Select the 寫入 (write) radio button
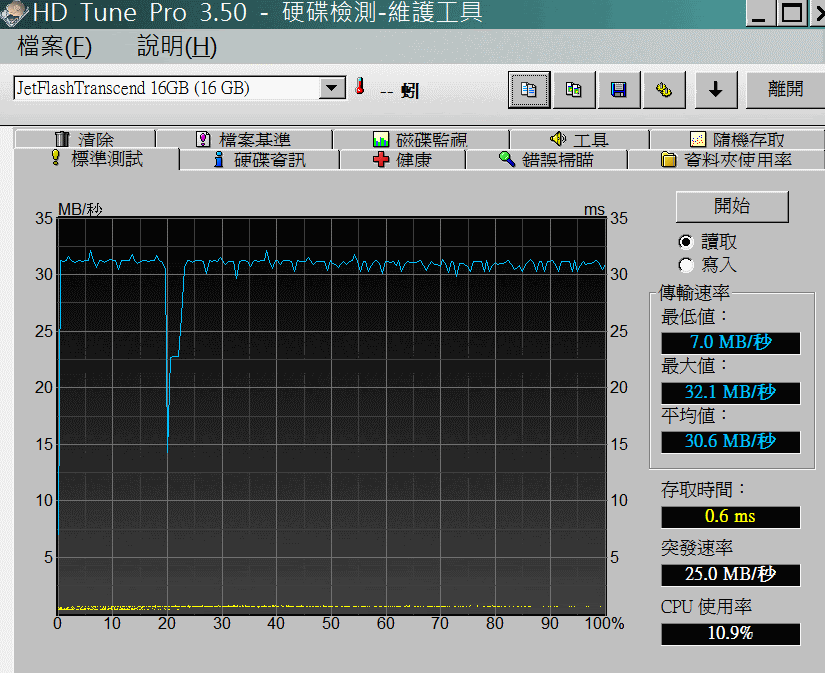Viewport: 825px width, 673px height. pos(686,265)
